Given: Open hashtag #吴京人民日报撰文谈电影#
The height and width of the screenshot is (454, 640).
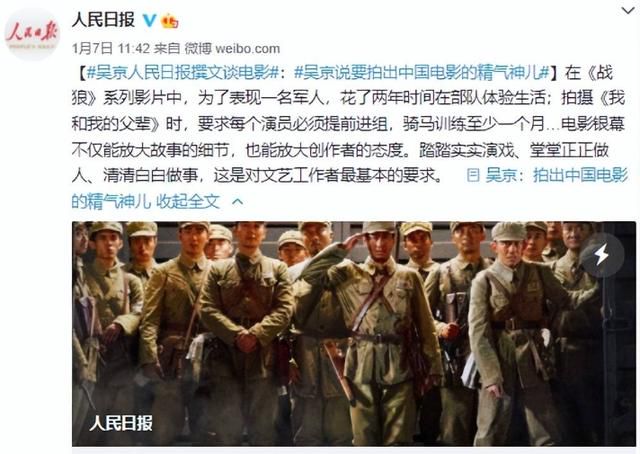Looking at the screenshot, I should (x=184, y=73).
